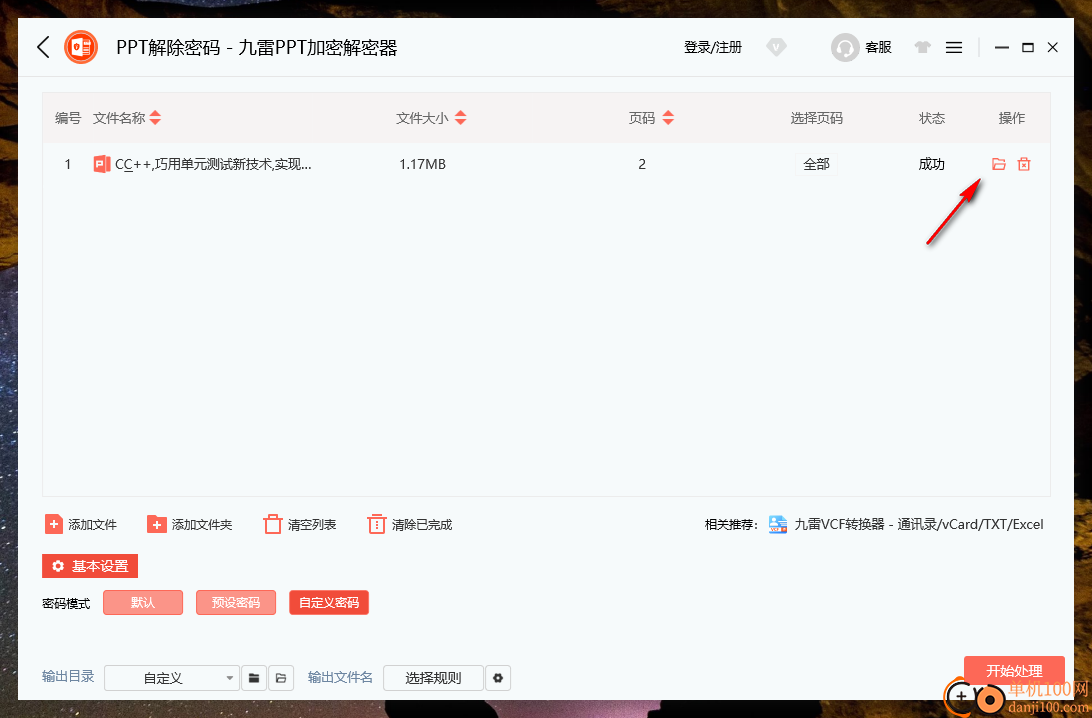The width and height of the screenshot is (1092, 718).
Task: Select 默认 password mode
Action: click(143, 602)
